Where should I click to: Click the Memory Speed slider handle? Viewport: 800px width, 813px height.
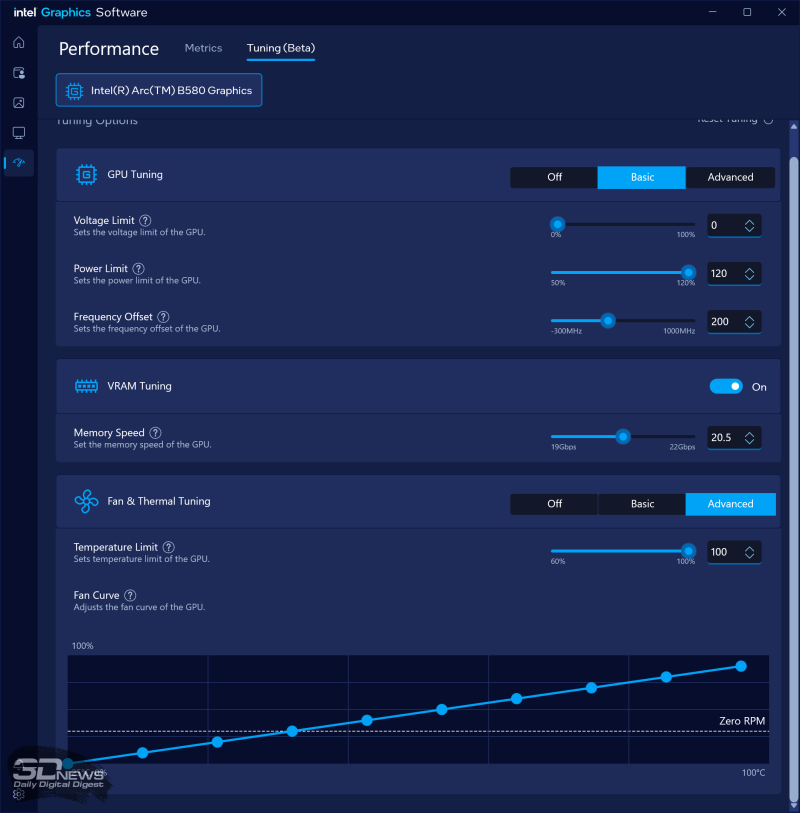coord(623,437)
